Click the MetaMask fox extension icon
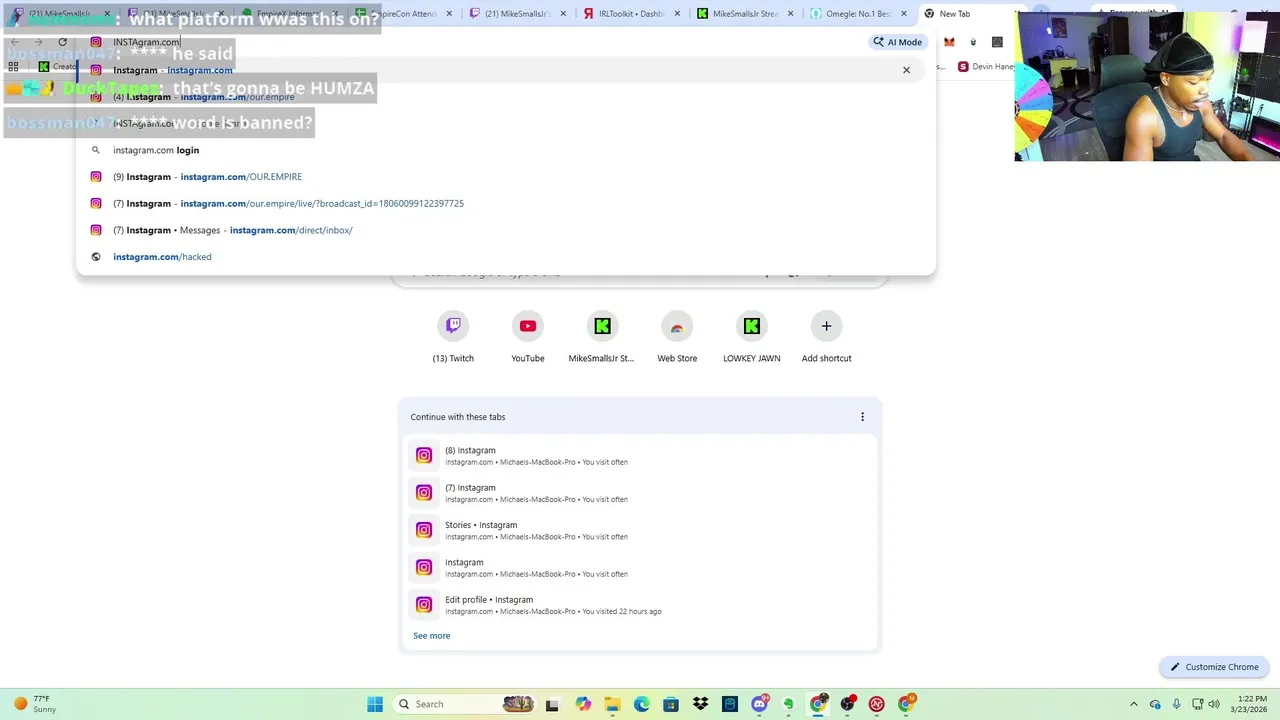Viewport: 1280px width, 720px height. [x=949, y=42]
